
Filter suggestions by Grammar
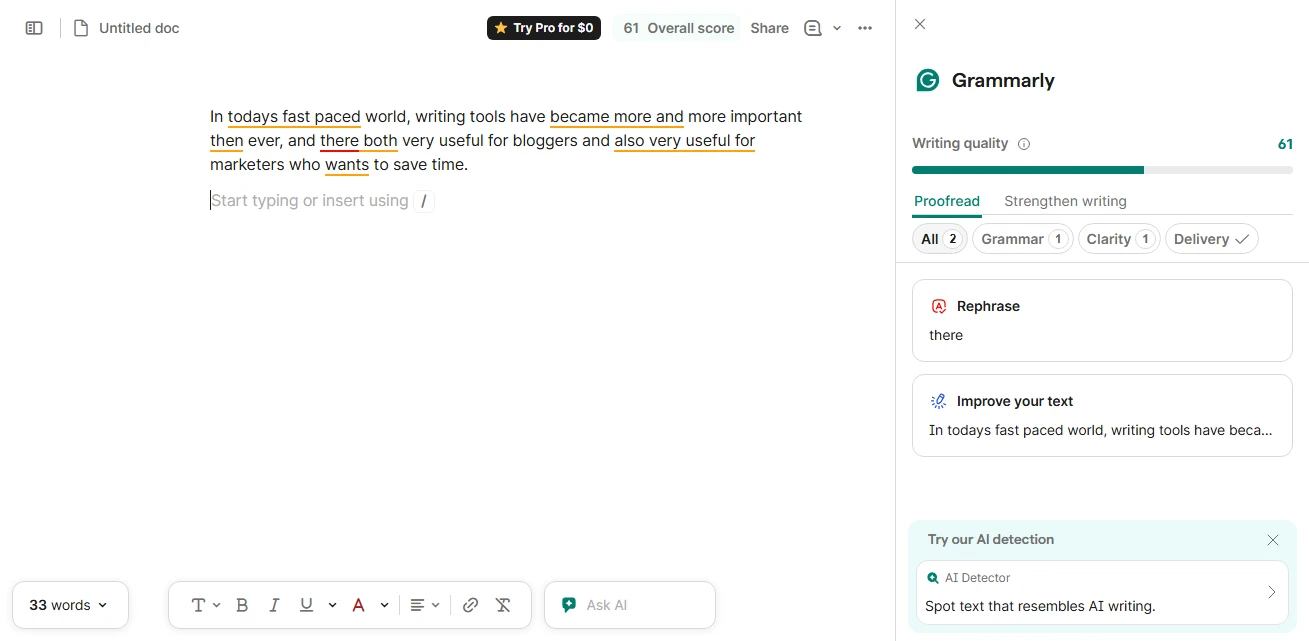pos(1022,239)
